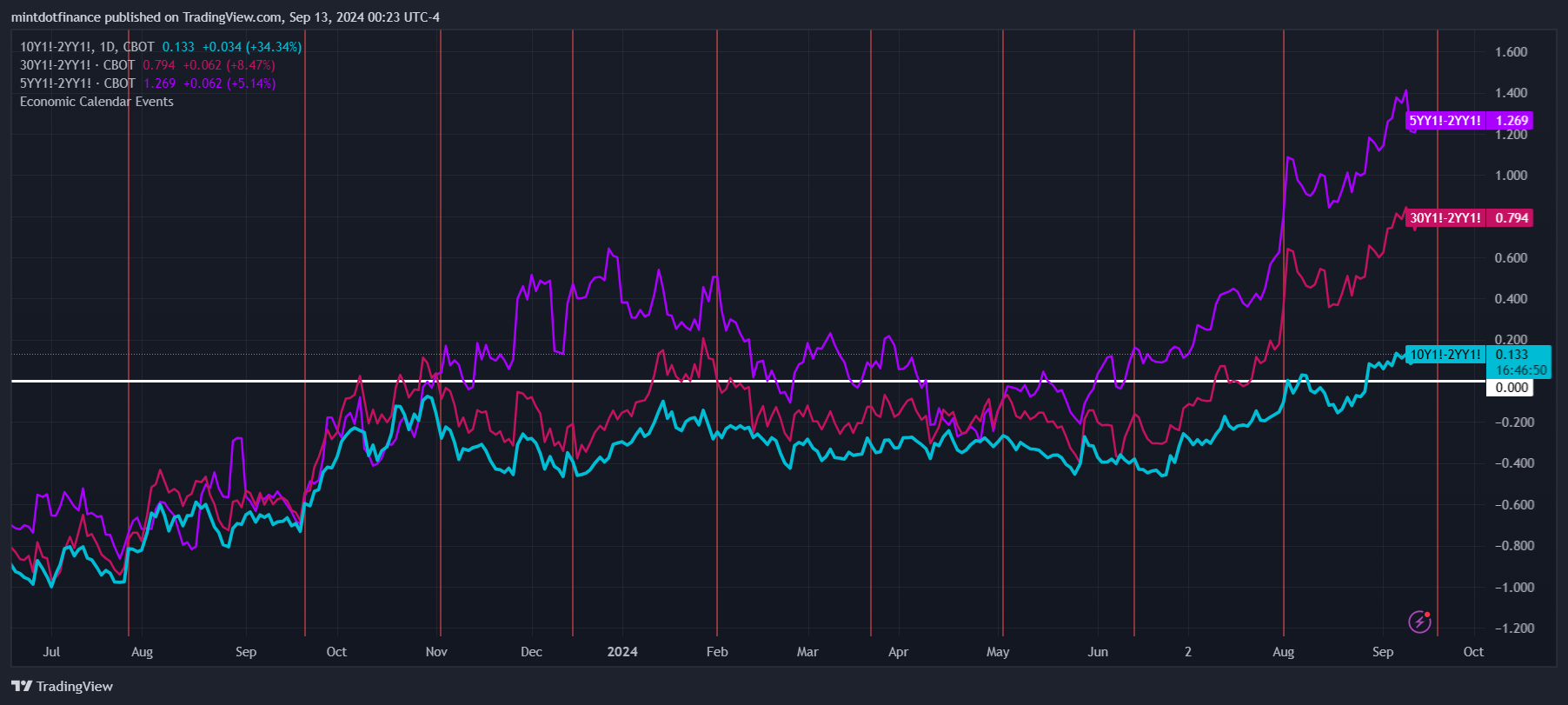
Task: Click the Dec label on the time axis
Action: coord(531,652)
